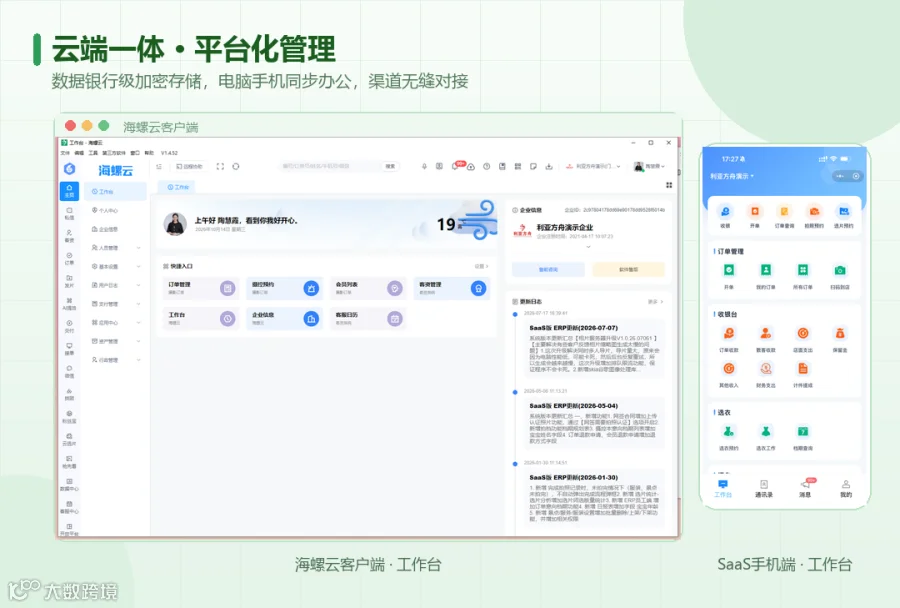The height and width of the screenshot is (608, 900).
Task: Collapse sidebar with menu fold icon
Action: click(159, 166)
